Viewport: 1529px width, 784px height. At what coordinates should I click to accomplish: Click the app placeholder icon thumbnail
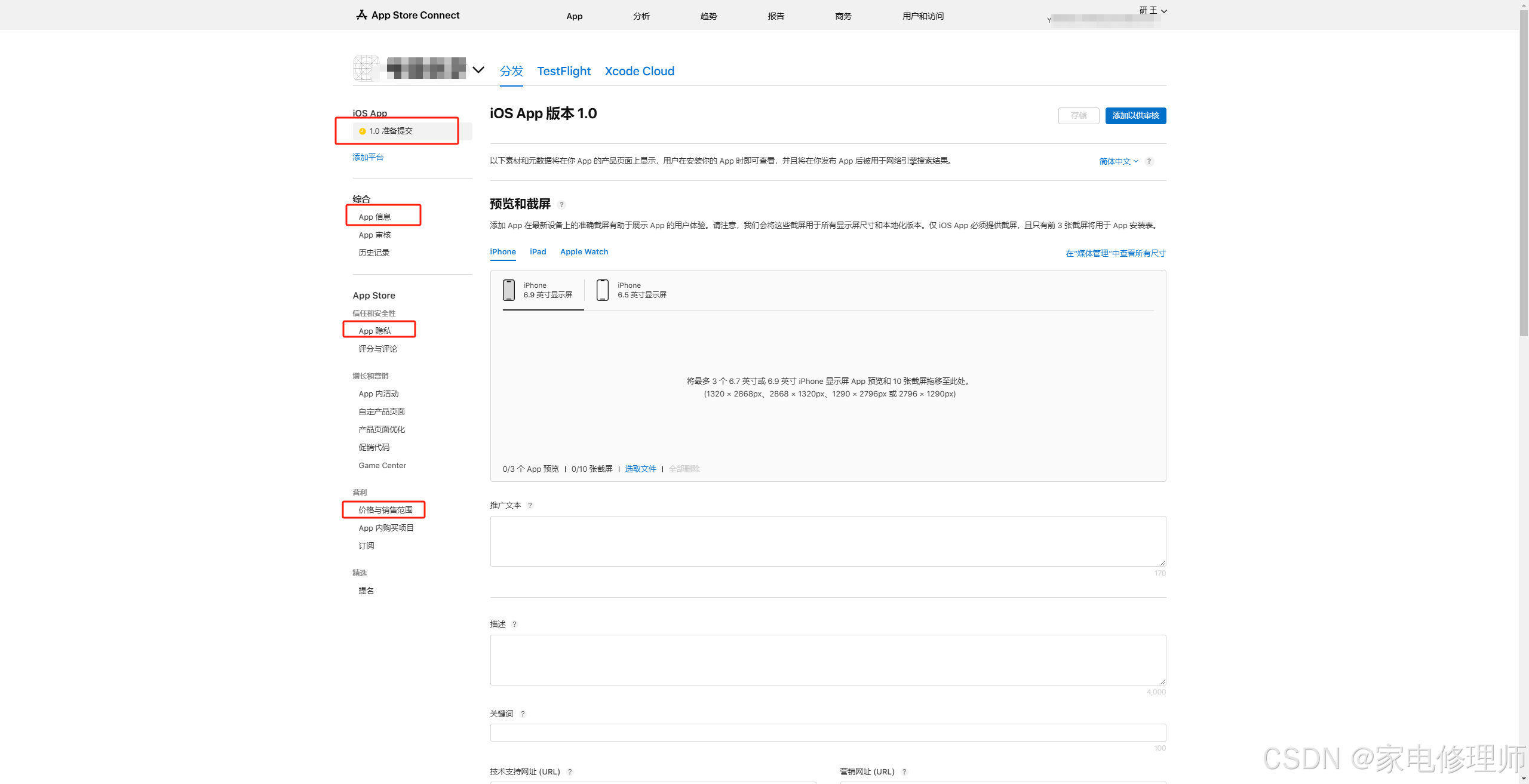tap(366, 69)
